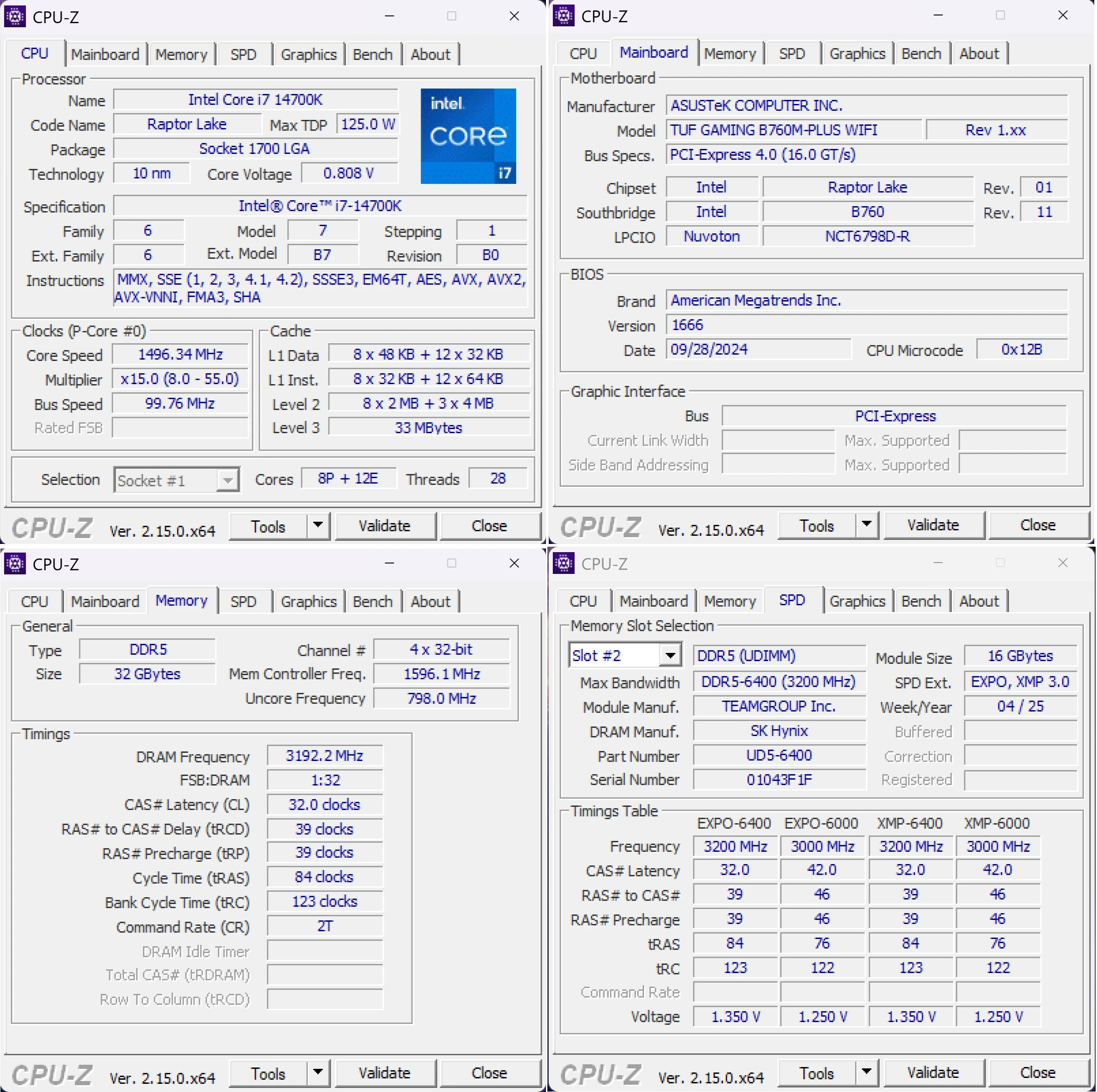Click the Uncore Frequency value 798.0 MHz
The image size is (1097, 1092).
point(441,698)
